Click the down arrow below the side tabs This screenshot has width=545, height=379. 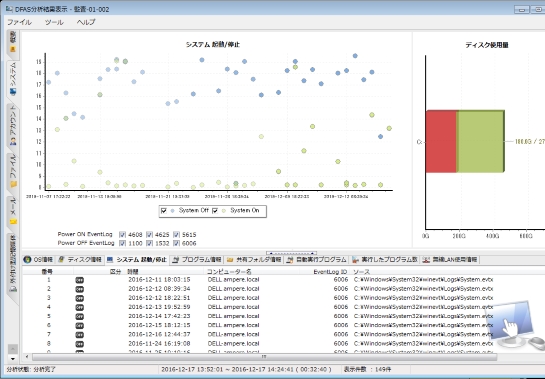pos(13,358)
